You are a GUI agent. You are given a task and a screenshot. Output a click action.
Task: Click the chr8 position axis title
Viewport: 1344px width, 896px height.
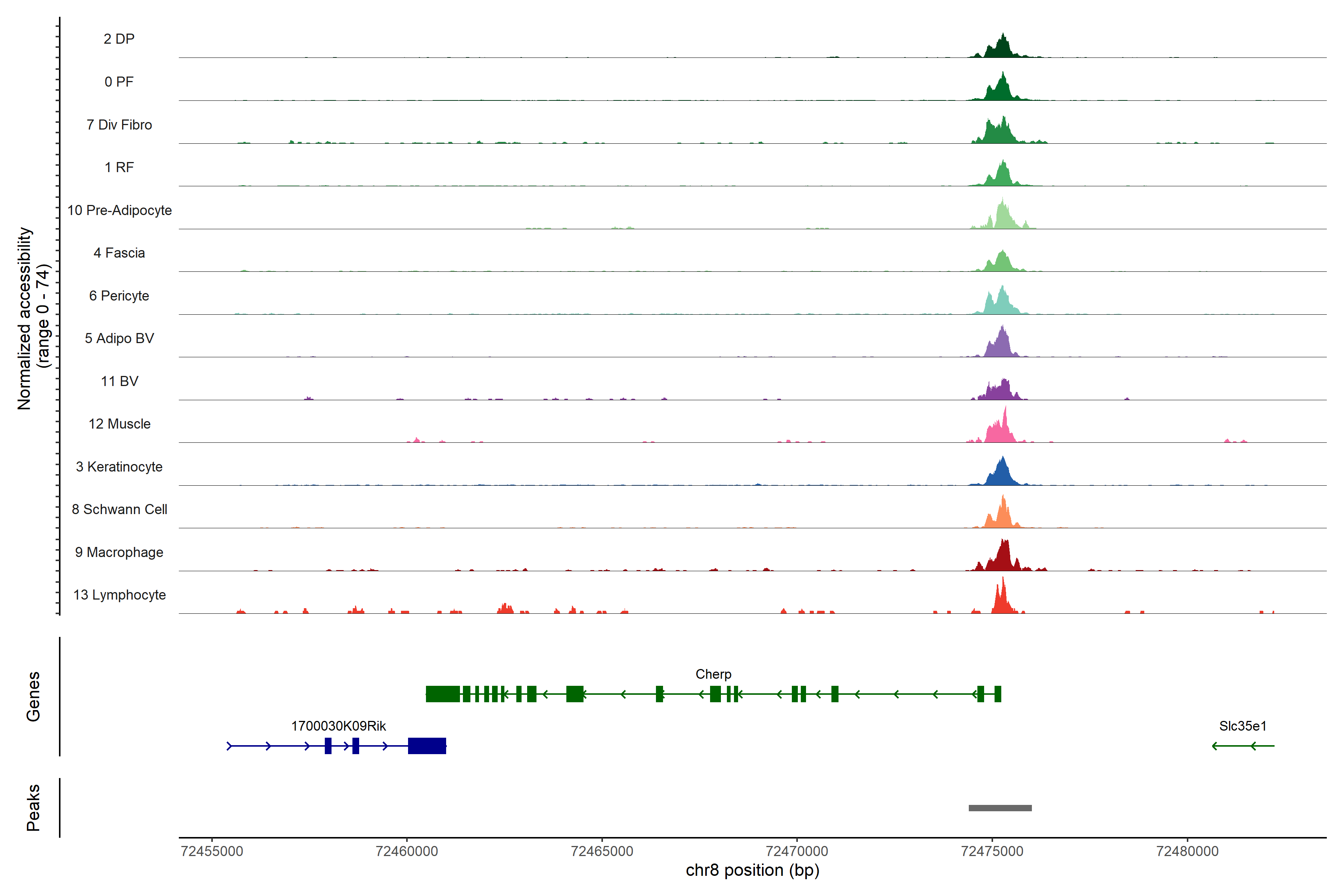752,870
